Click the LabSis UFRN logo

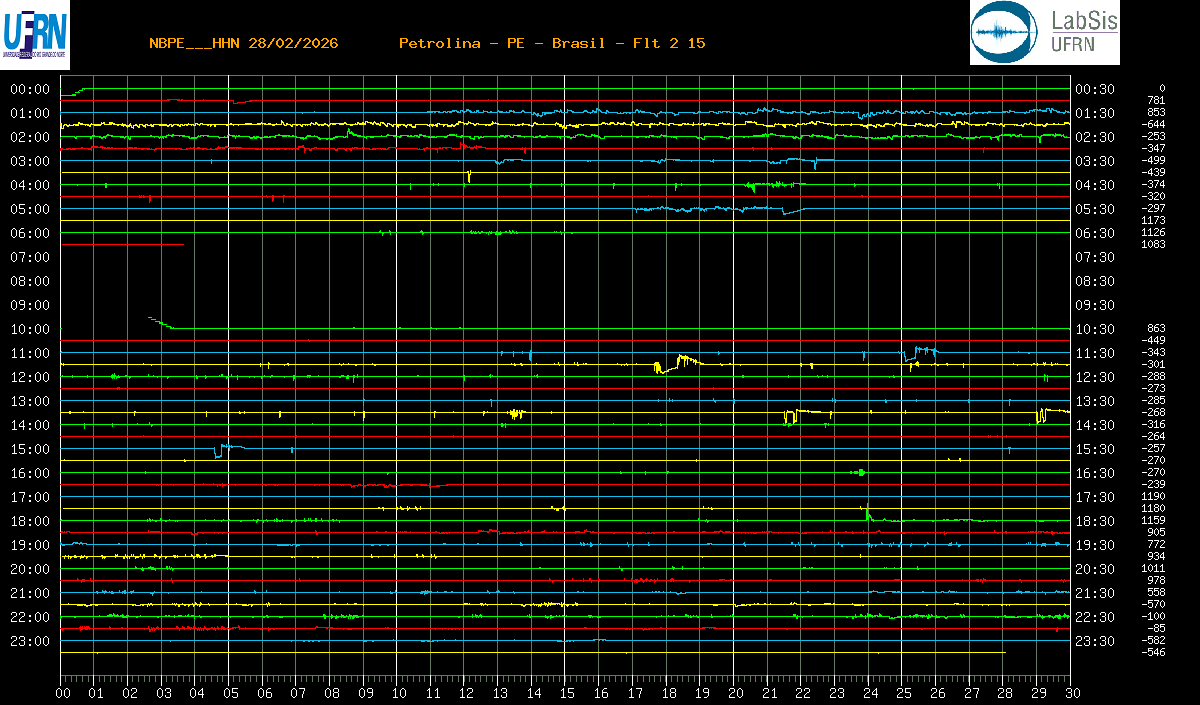coord(1044,33)
